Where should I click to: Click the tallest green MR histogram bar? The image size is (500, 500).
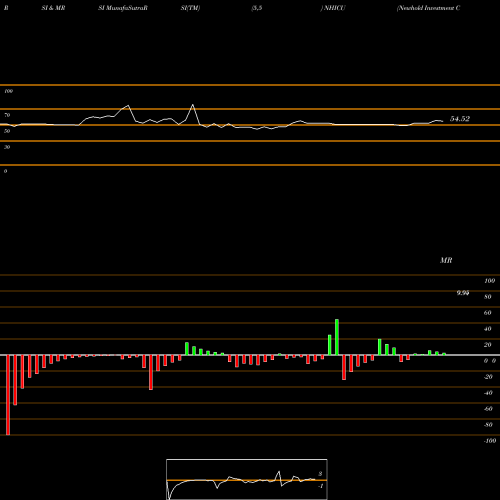tap(337, 337)
